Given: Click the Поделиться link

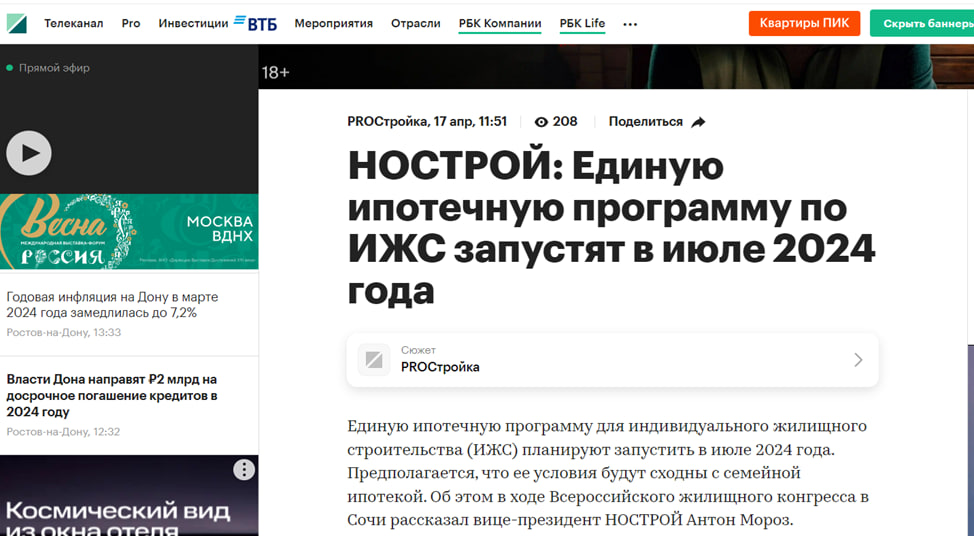Looking at the screenshot, I should click(x=645, y=122).
